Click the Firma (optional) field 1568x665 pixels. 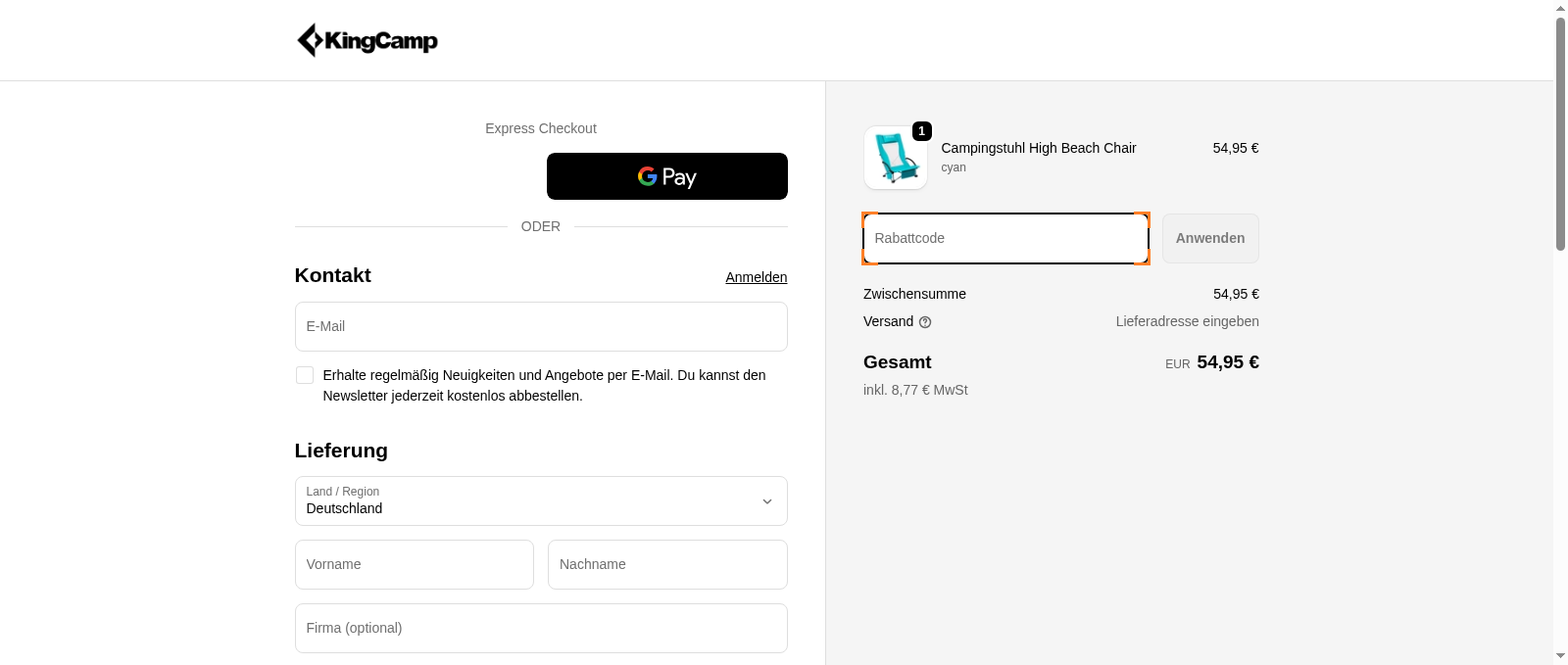[540, 628]
